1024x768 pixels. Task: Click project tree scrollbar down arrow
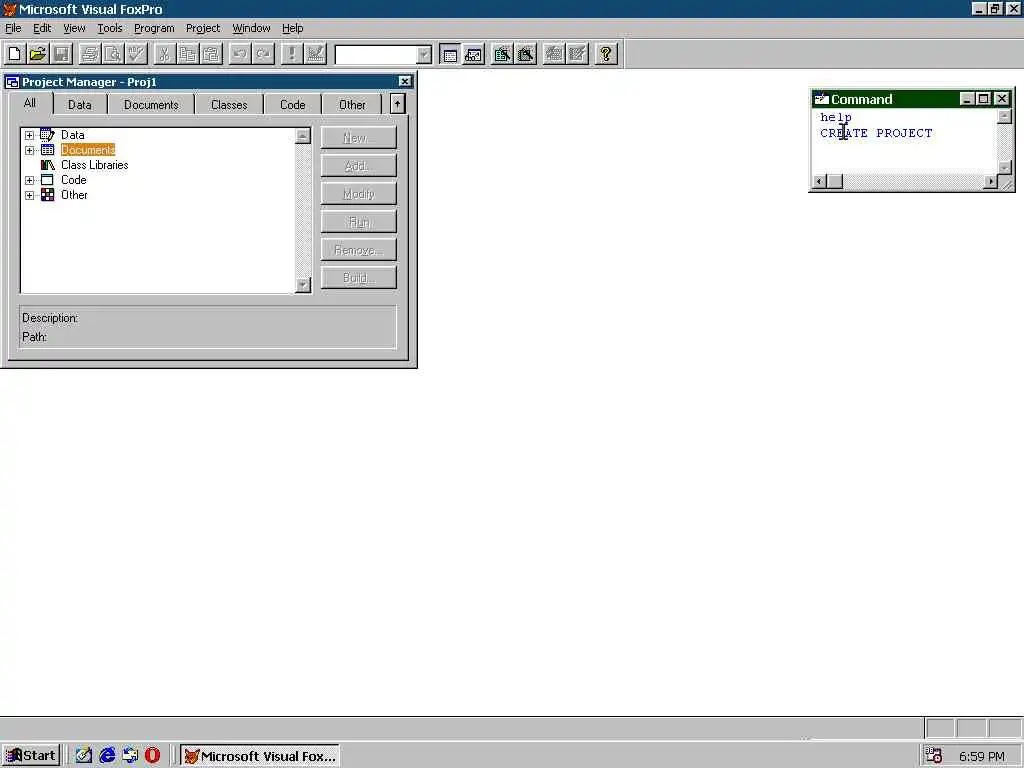302,285
